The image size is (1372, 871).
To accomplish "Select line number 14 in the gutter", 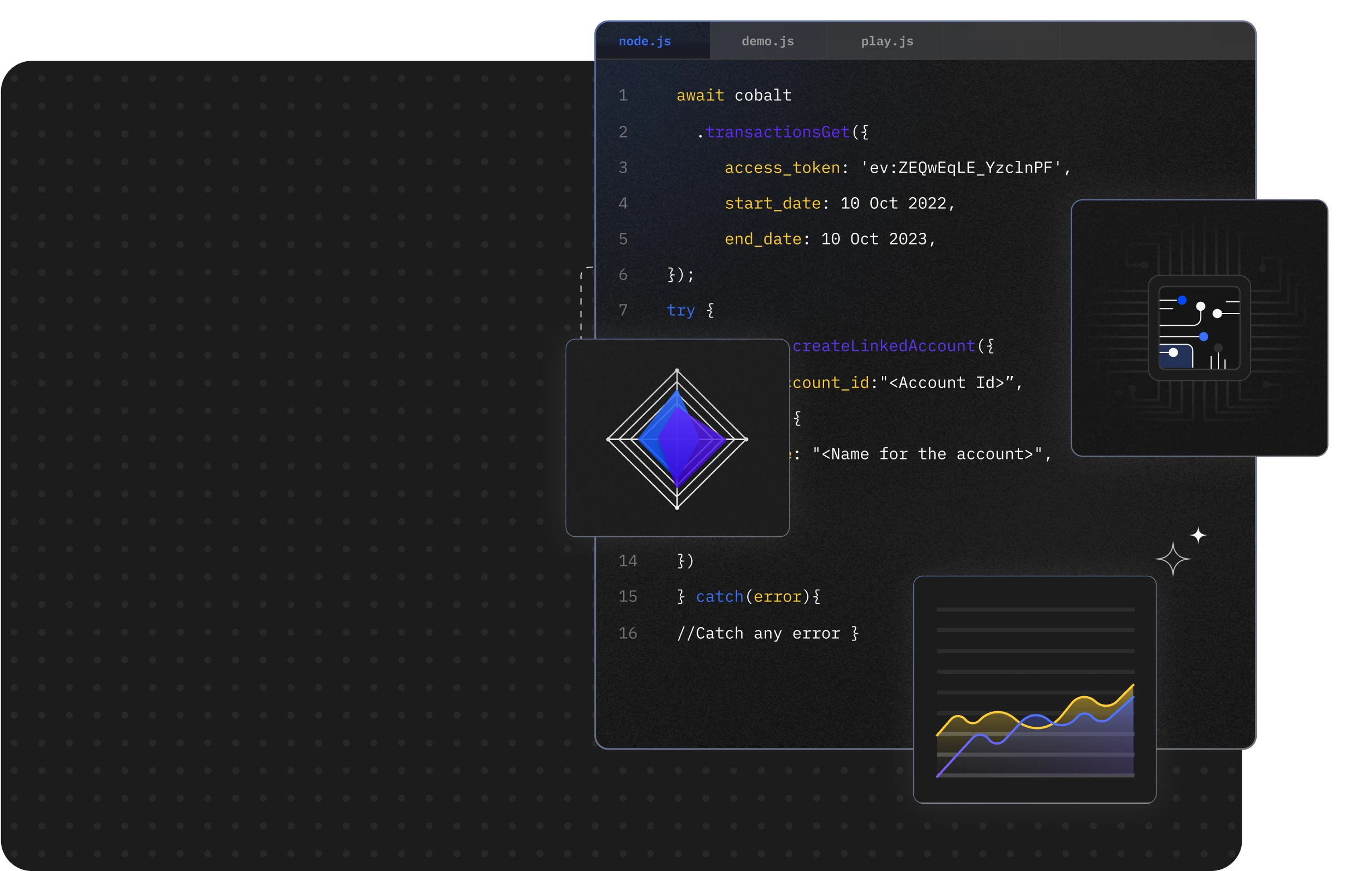I will pos(629,560).
